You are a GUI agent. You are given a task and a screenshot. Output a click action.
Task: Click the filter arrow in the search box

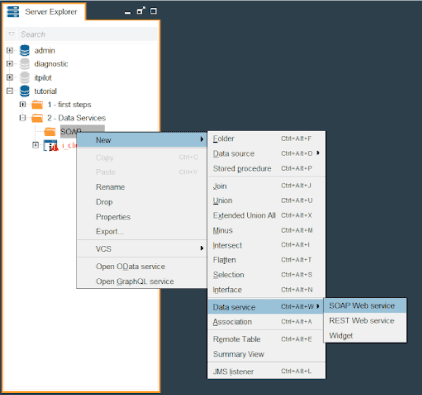11,34
